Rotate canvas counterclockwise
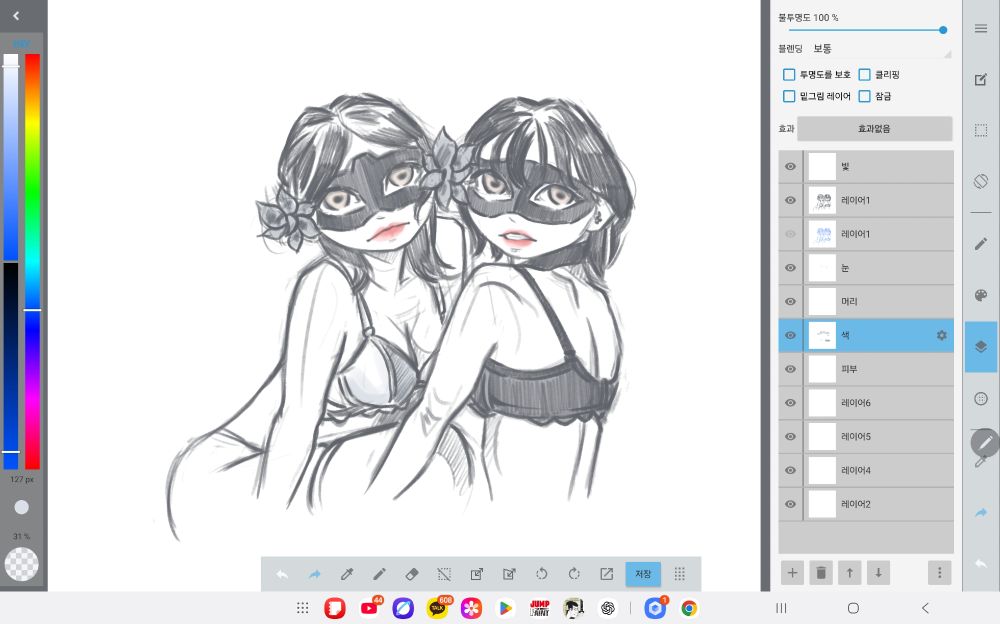 [541, 574]
